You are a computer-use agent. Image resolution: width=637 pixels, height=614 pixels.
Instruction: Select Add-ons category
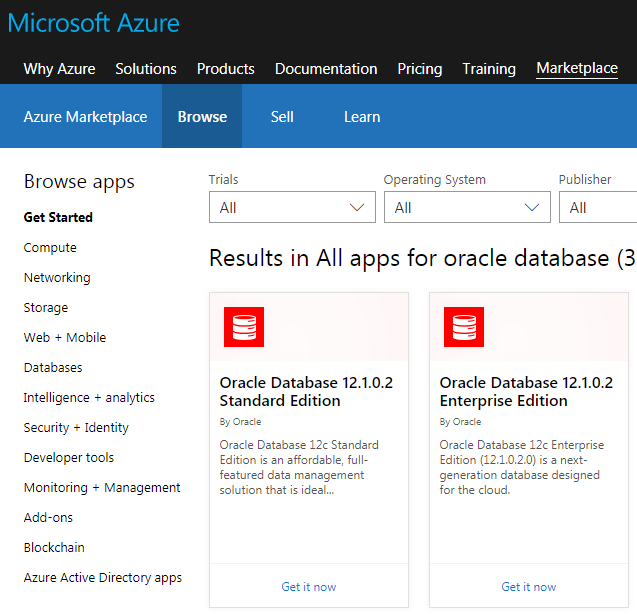coord(48,517)
